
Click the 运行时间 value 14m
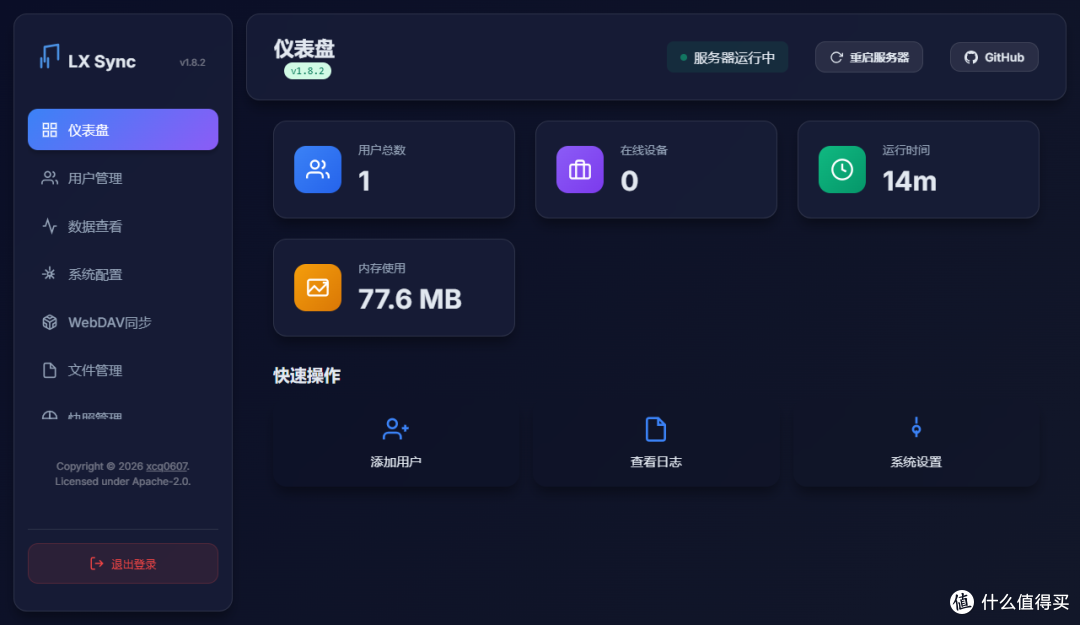[909, 181]
